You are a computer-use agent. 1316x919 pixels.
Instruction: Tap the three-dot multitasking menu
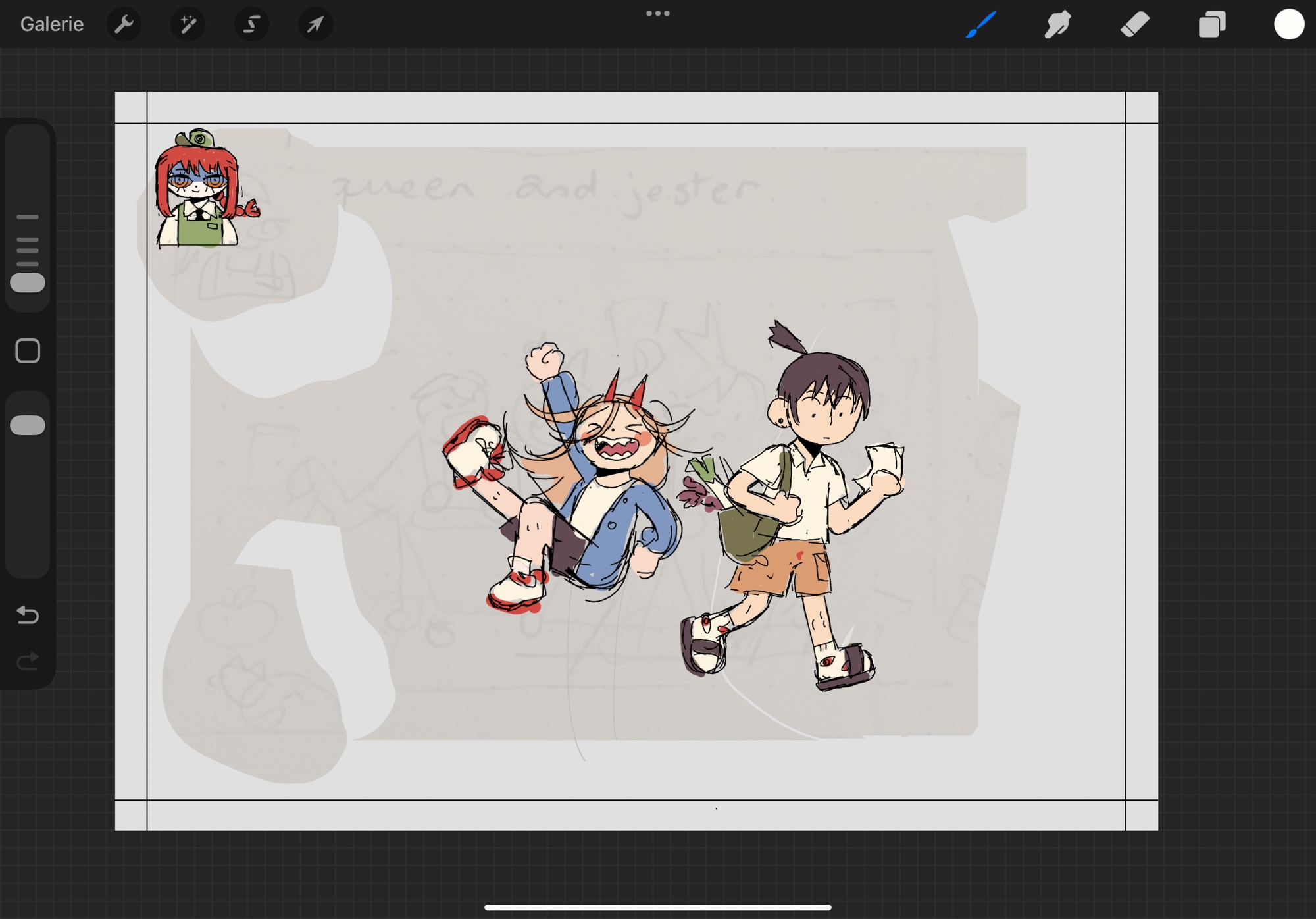[x=657, y=13]
